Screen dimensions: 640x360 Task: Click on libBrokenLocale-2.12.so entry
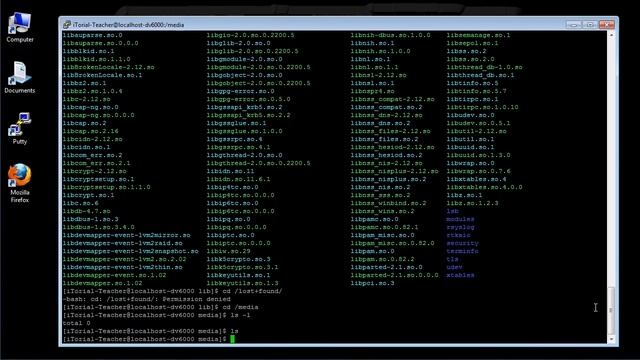pyautogui.click(x=109, y=67)
